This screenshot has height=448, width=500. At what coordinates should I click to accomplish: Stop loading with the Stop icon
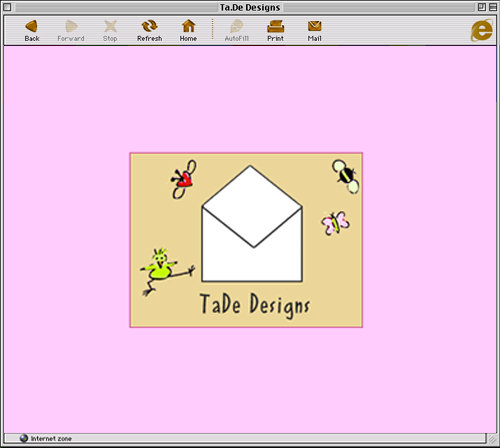[110, 30]
